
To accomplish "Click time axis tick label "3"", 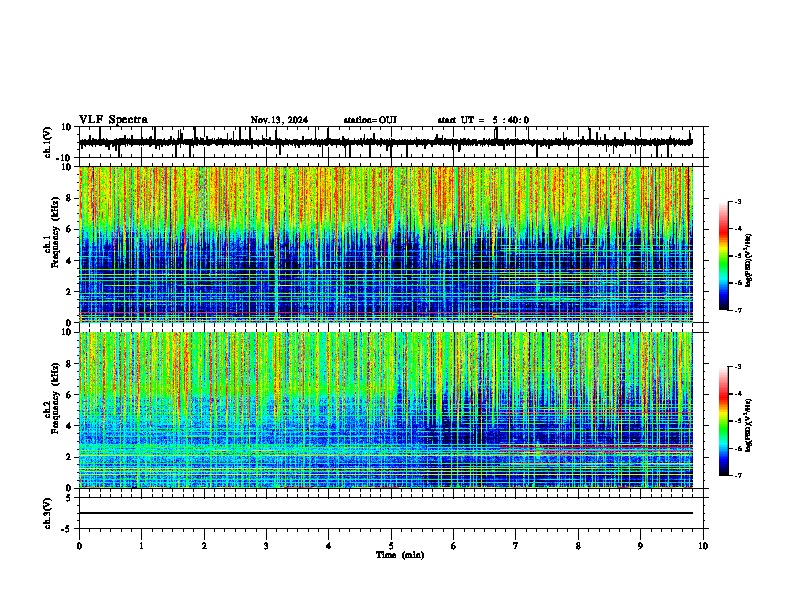I will pos(266,546).
